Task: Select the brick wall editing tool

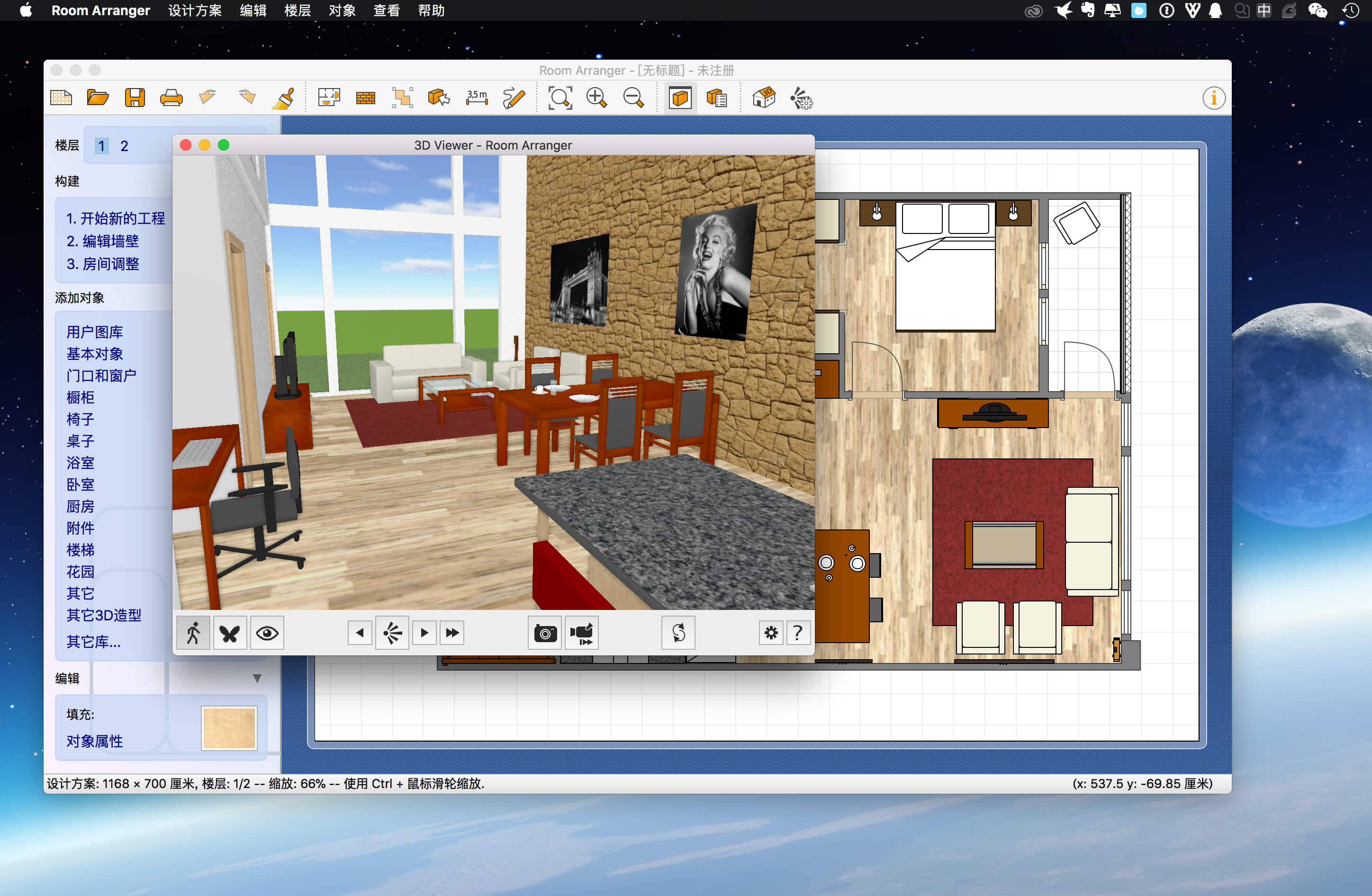Action: 365,99
